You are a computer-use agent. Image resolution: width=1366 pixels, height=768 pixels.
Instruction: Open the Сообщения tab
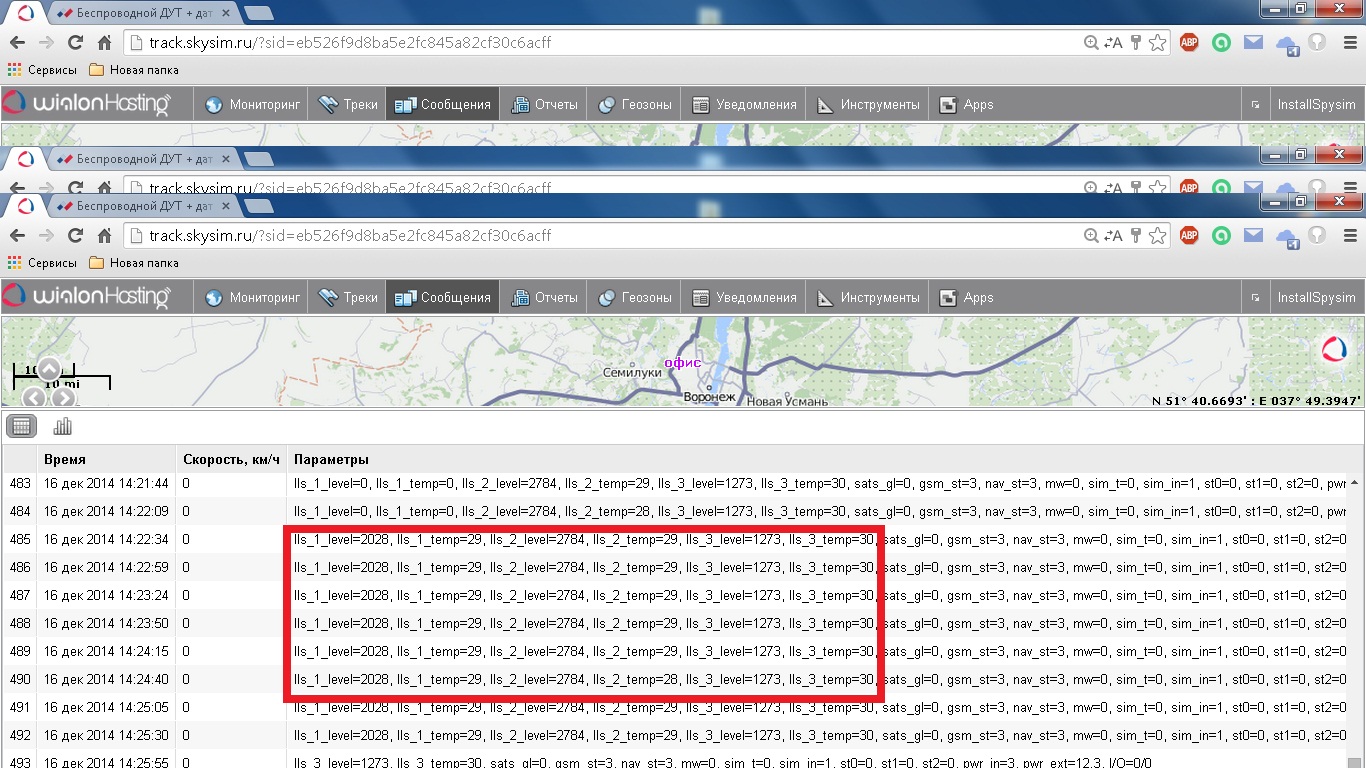click(x=443, y=298)
